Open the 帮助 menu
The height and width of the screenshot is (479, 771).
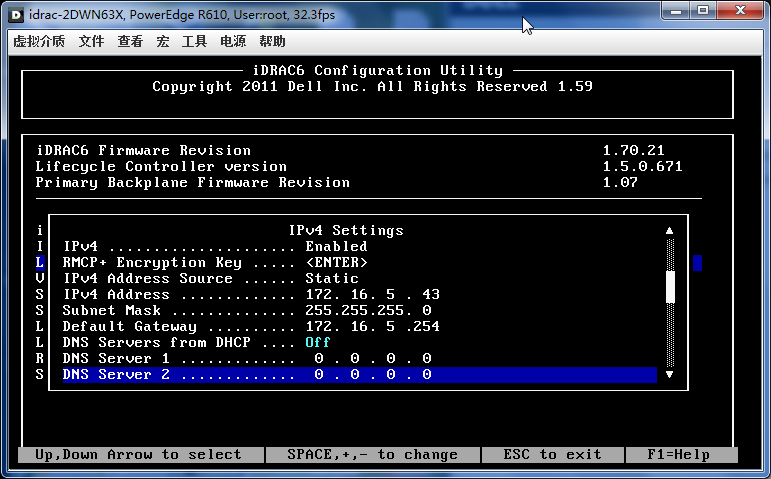pyautogui.click(x=272, y=41)
